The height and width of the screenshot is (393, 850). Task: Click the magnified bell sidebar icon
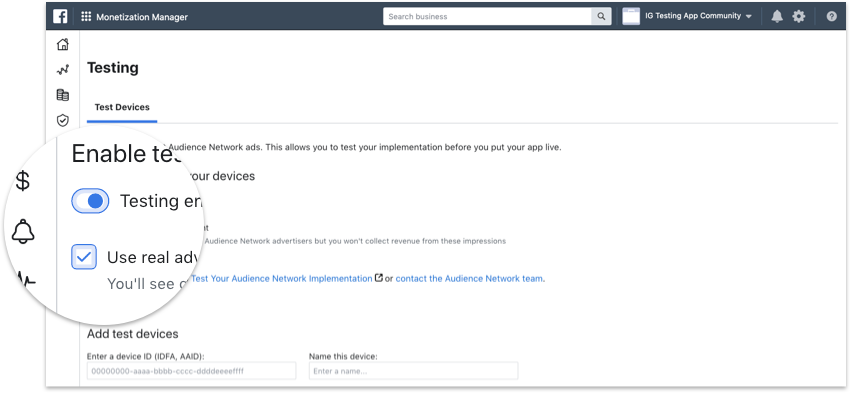(x=23, y=231)
